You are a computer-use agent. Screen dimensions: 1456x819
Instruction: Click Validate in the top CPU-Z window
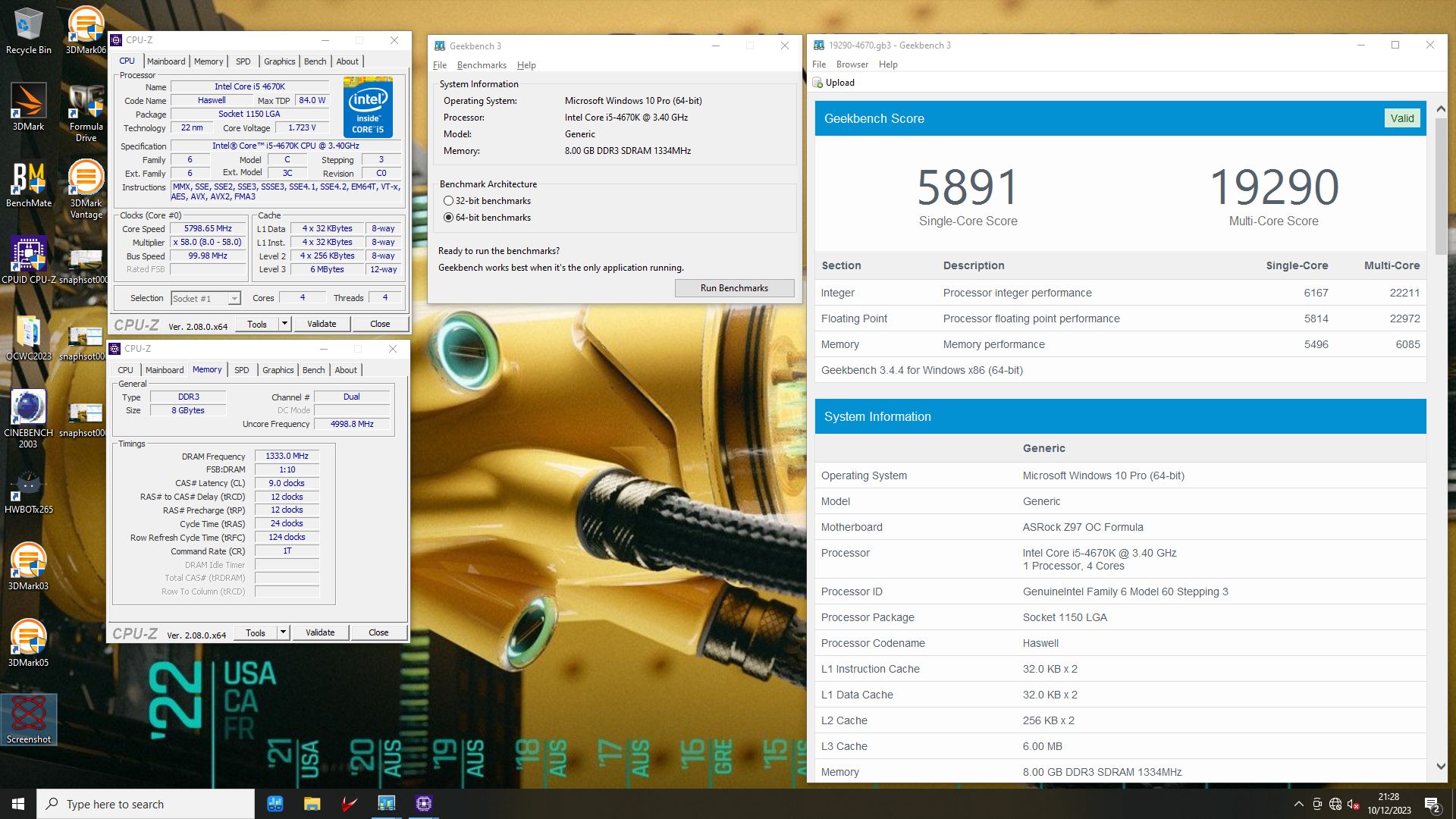pyautogui.click(x=322, y=324)
